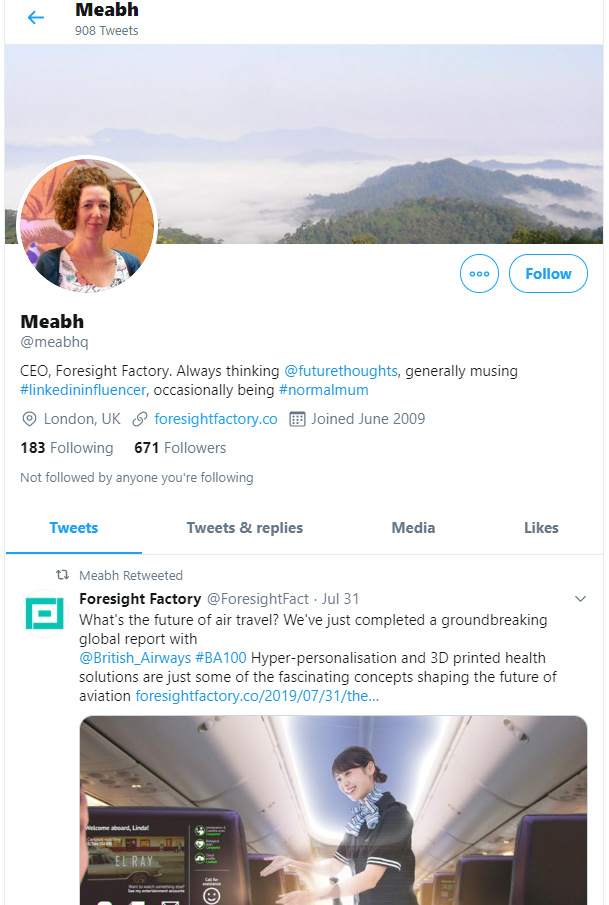This screenshot has width=609, height=905.
Task: Click the calendar icon next to the join date
Action: (x=297, y=419)
